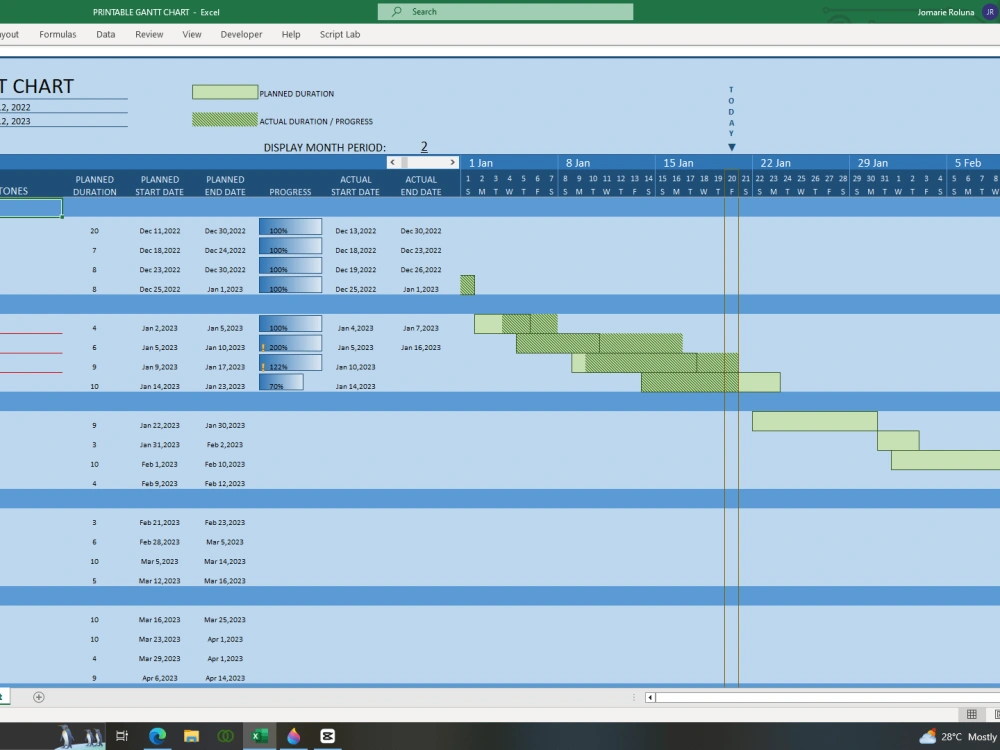Select the PLANNED START DATE column header
The width and height of the screenshot is (1000, 750).
point(159,186)
